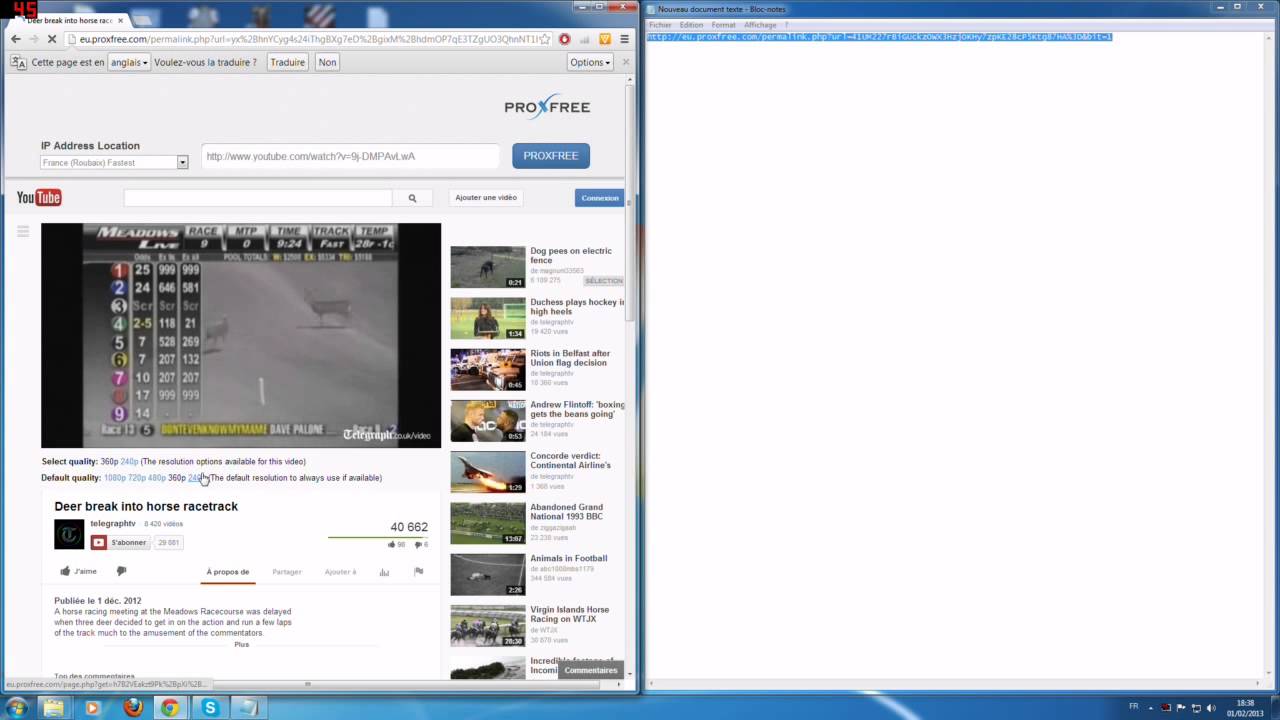The height and width of the screenshot is (720, 1280).
Task: Open 'Virgin Islands Horse Racing on WTJX' title
Action: [x=569, y=614]
